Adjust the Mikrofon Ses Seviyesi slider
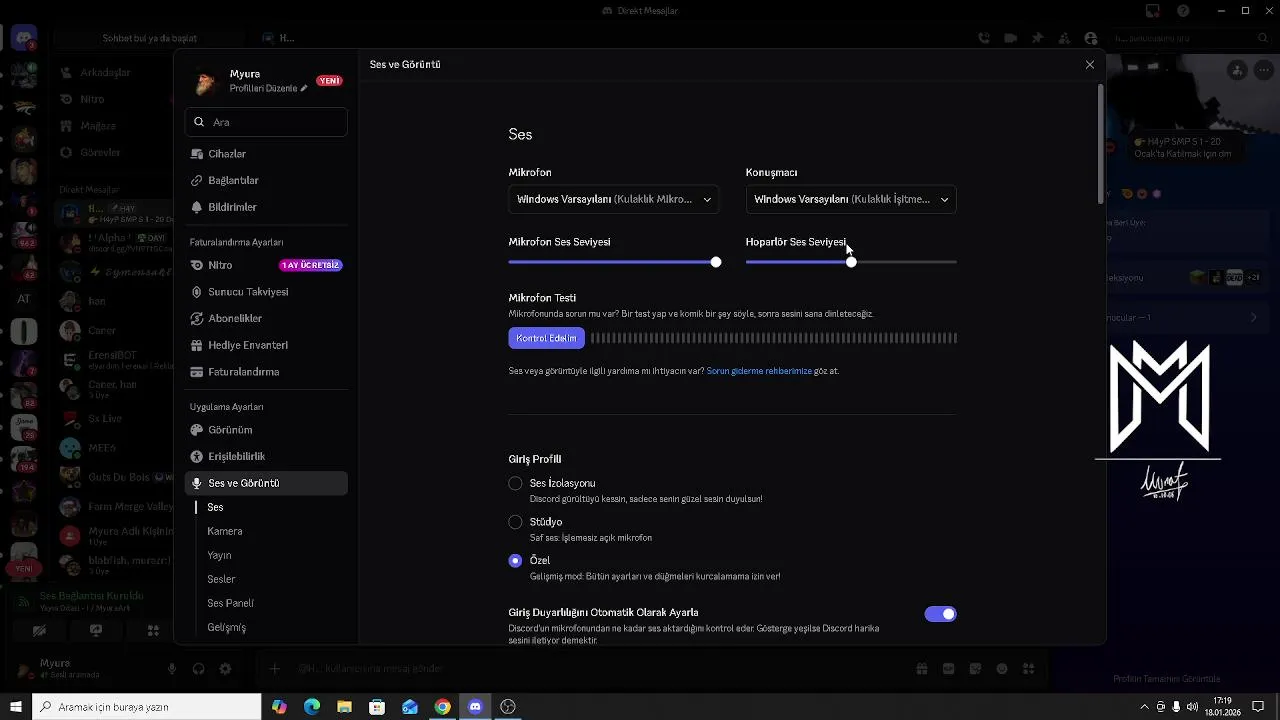This screenshot has height=720, width=1280. click(x=716, y=262)
